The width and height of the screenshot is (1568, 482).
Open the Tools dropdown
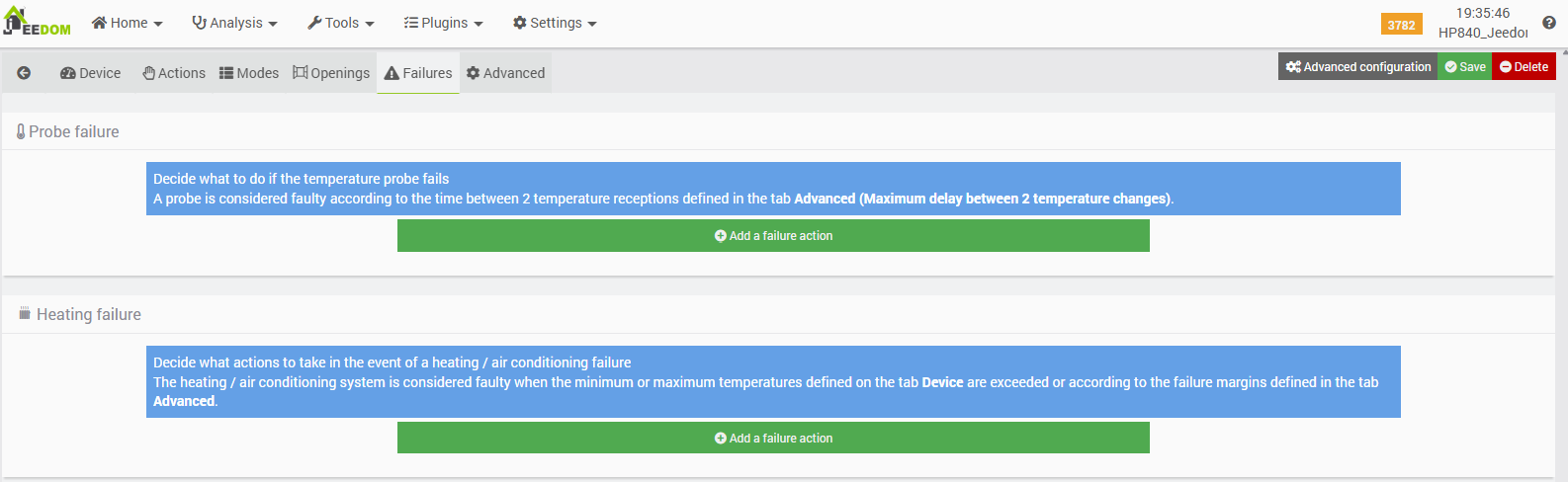(x=340, y=23)
